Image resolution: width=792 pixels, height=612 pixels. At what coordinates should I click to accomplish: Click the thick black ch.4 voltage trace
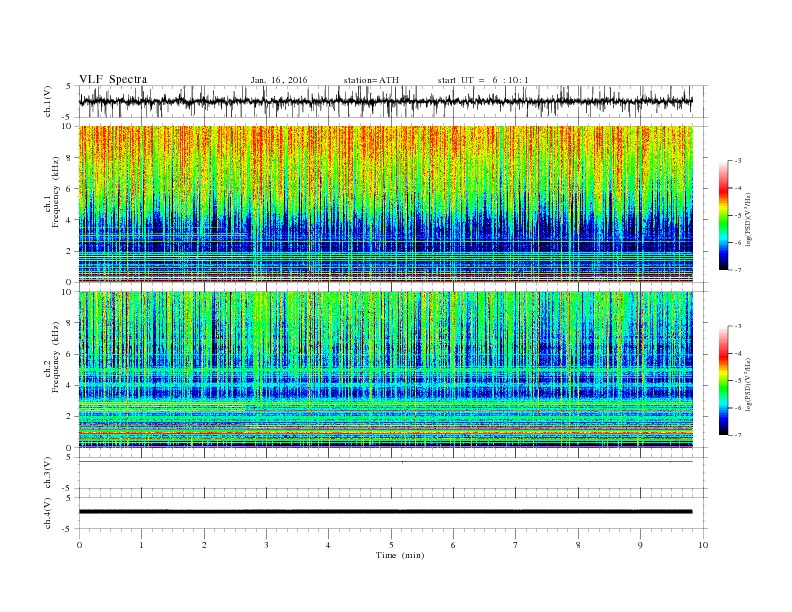385,512
